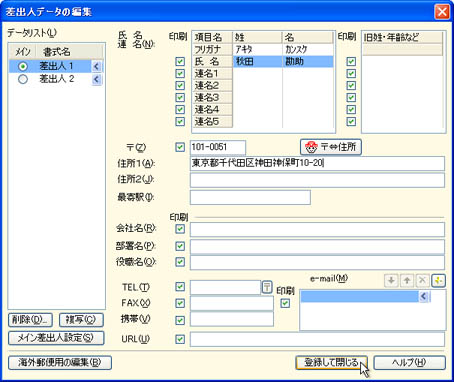Toggle the URL print checkbox
Screen dimensions: 454x382
(x=180, y=339)
